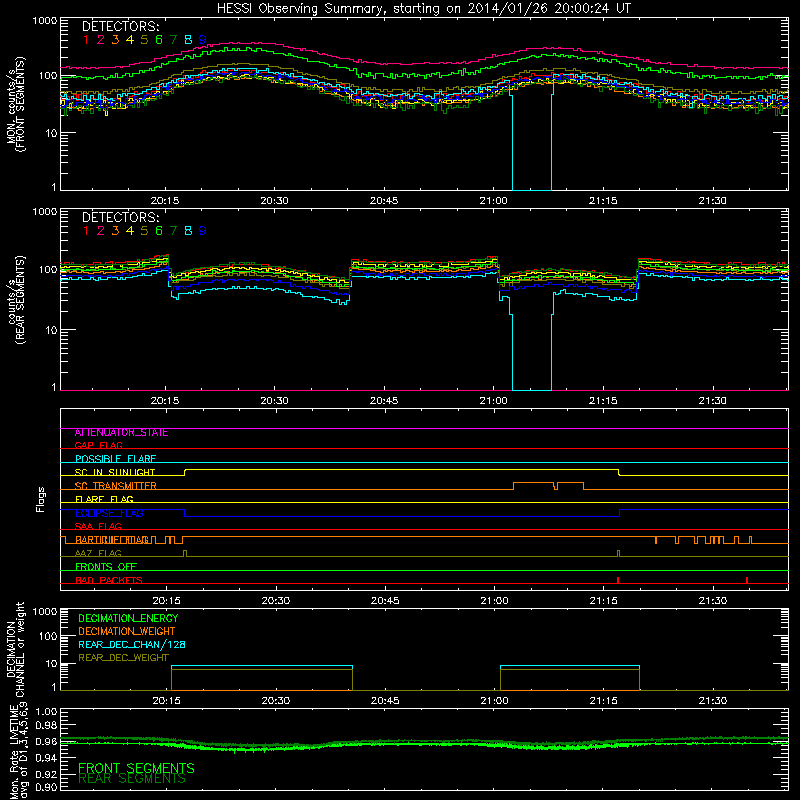The image size is (800, 800).
Task: Click the 21:00 tick label under the Flags plot
Action: 494,601
